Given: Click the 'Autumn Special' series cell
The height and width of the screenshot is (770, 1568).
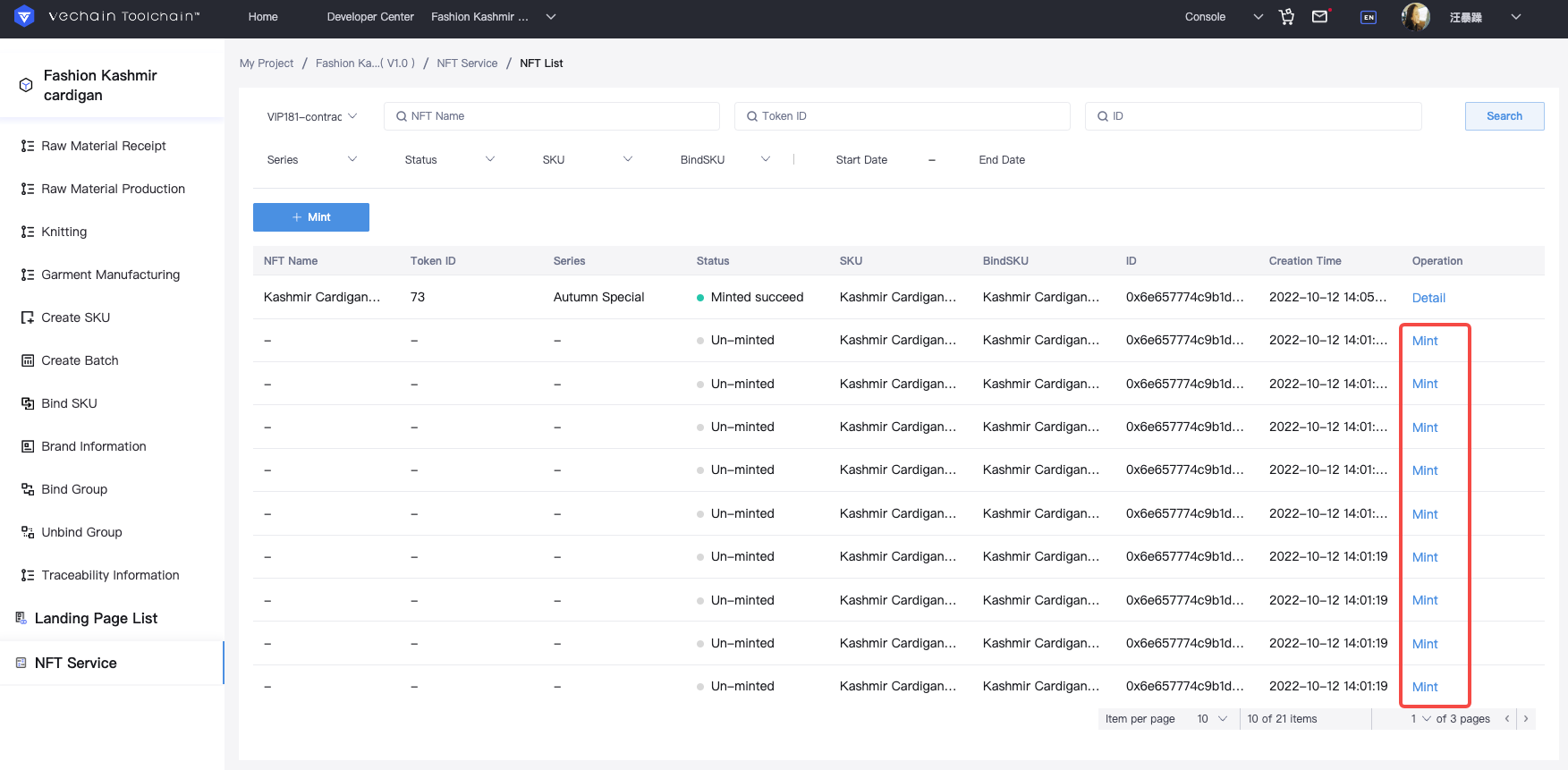Looking at the screenshot, I should point(598,297).
